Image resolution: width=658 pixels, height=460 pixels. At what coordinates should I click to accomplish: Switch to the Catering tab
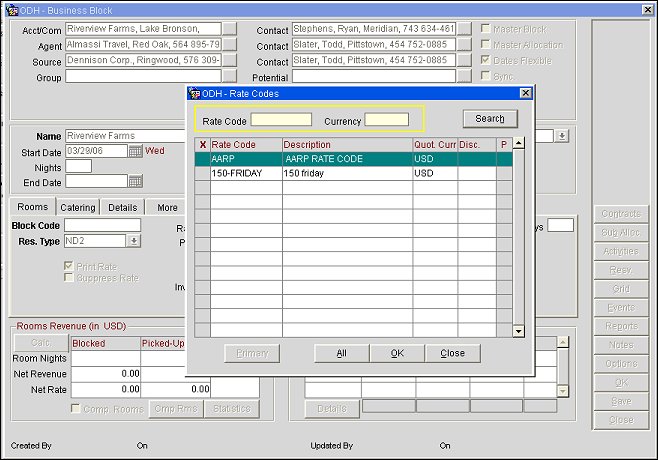(78, 207)
